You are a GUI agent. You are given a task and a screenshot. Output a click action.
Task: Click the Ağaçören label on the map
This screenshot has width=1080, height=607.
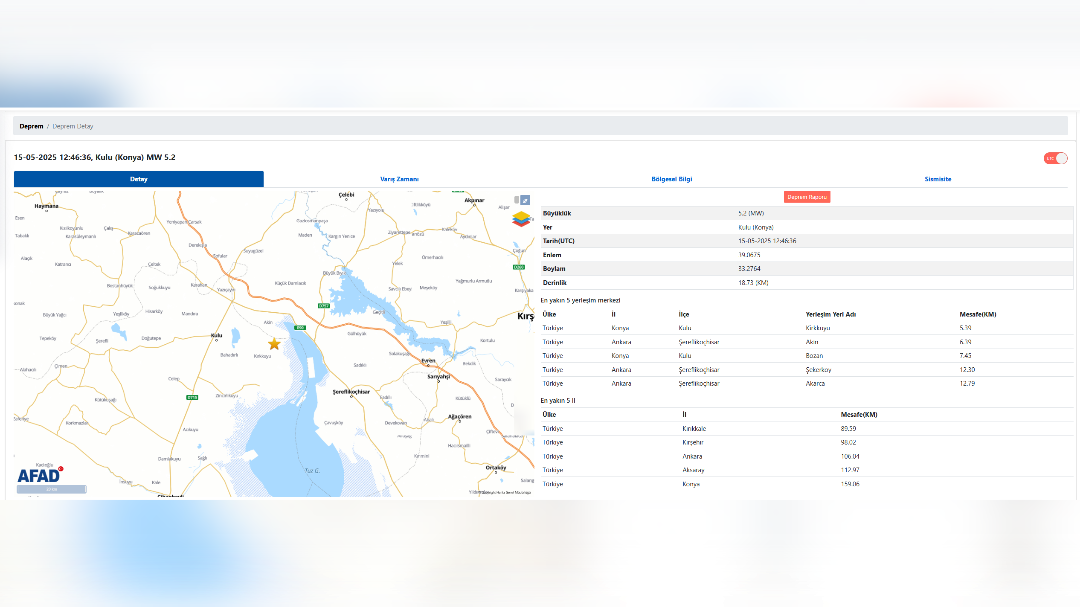[459, 416]
